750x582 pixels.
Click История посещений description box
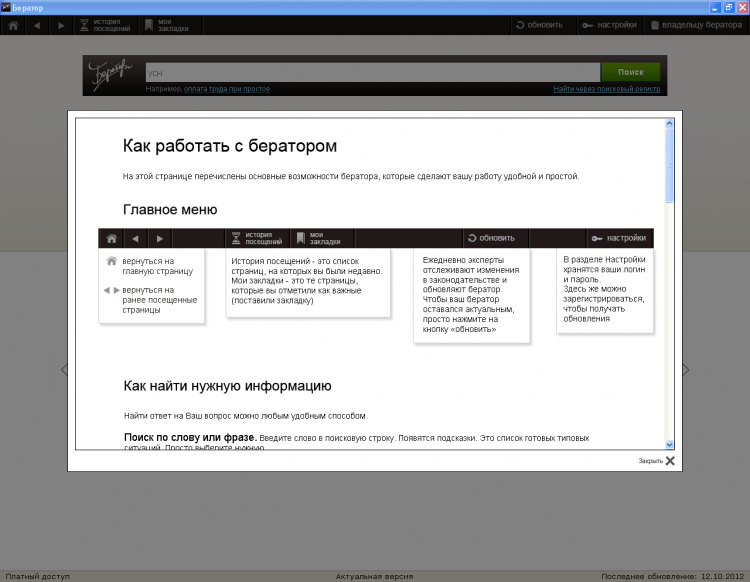(308, 282)
